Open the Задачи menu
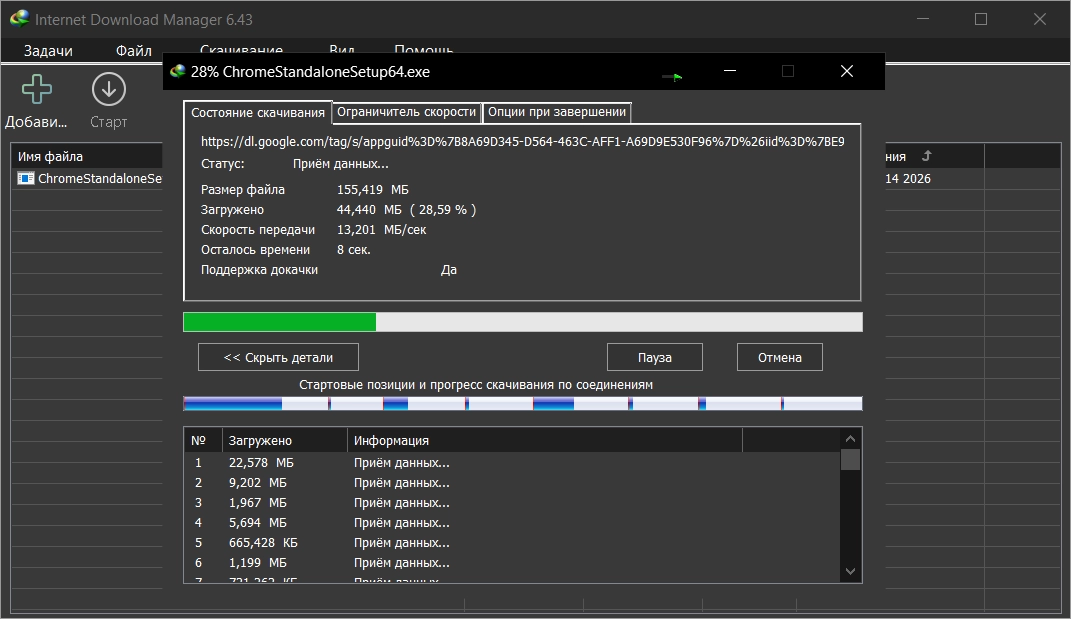1071x619 pixels. [48, 51]
